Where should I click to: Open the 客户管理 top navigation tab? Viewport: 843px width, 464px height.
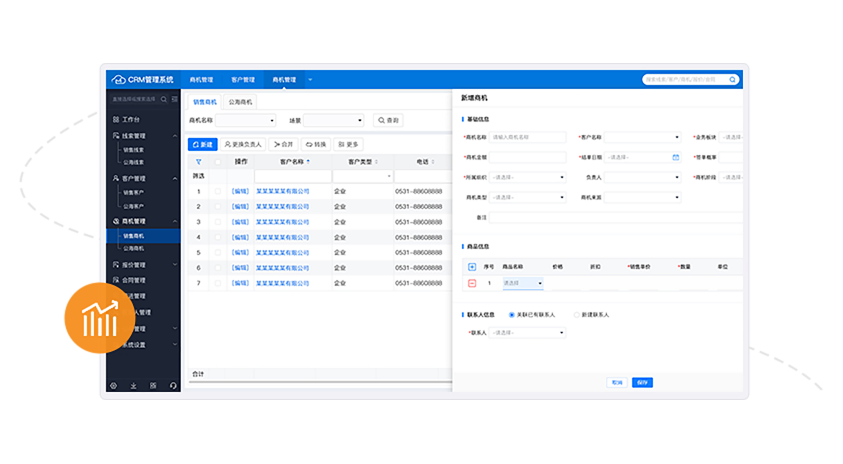click(243, 79)
